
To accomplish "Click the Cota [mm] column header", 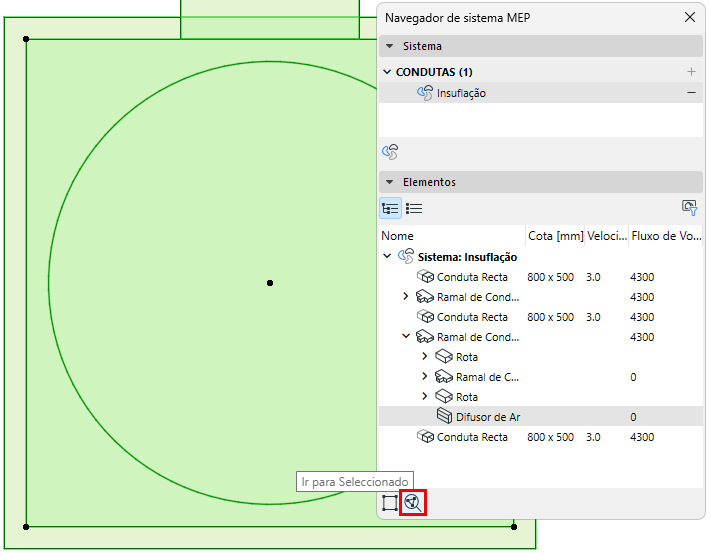I will 555,236.
